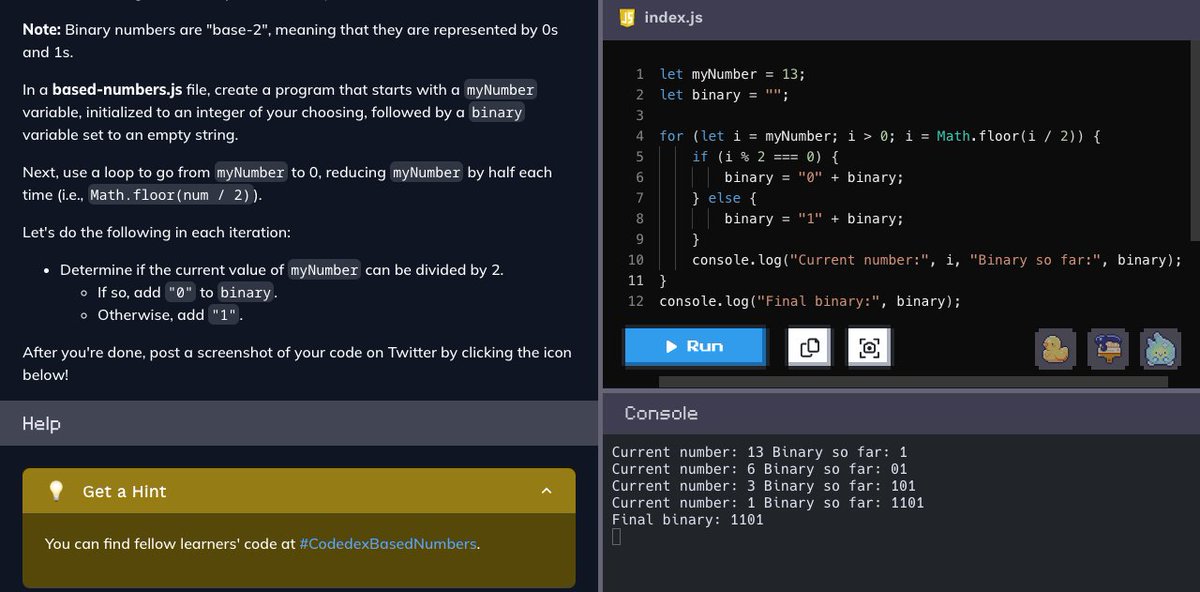Viewport: 1200px width, 592px height.
Task: Expand the Help section
Action: 40,423
